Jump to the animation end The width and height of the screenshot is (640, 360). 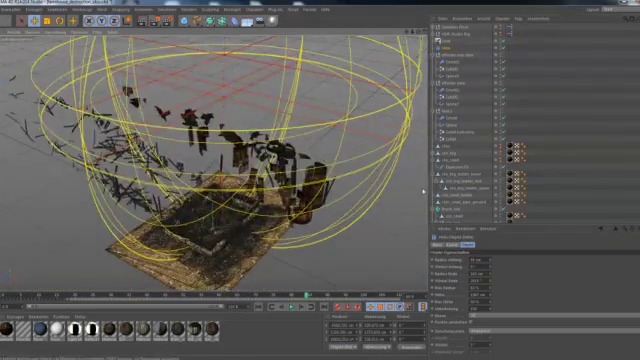pos(324,307)
